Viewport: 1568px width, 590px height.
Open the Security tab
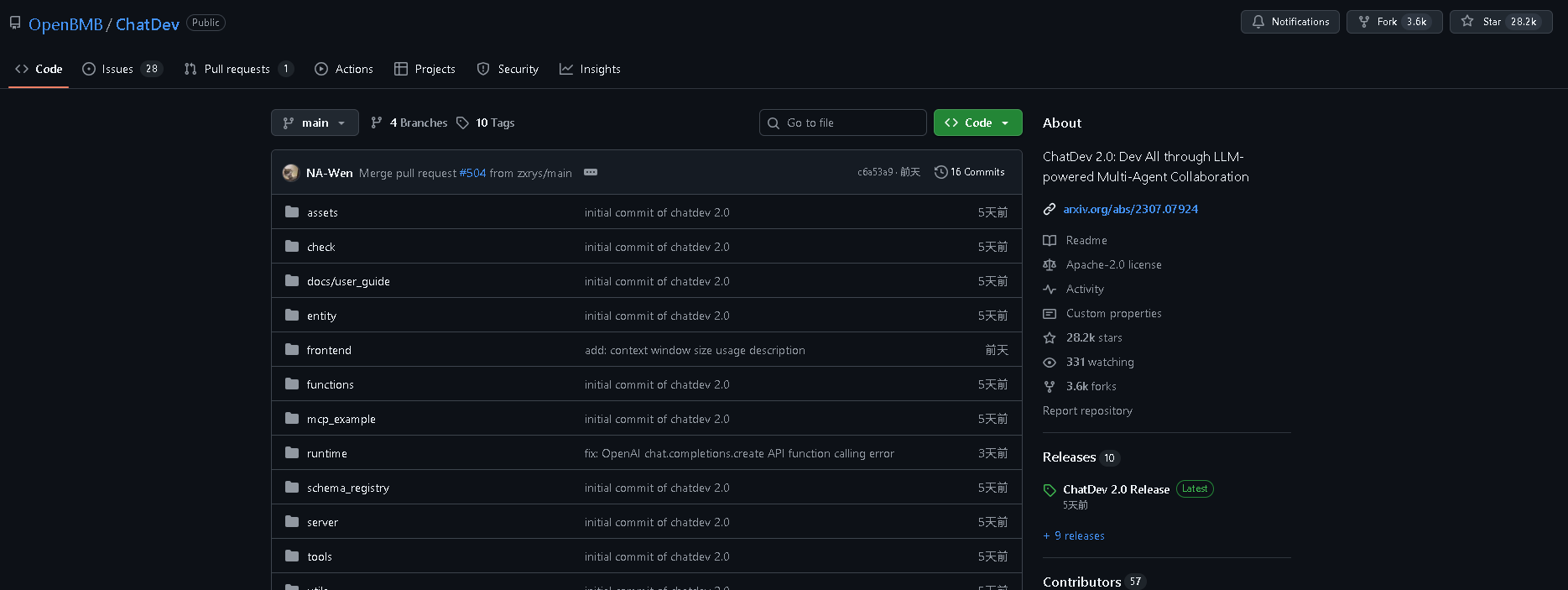pyautogui.click(x=508, y=69)
